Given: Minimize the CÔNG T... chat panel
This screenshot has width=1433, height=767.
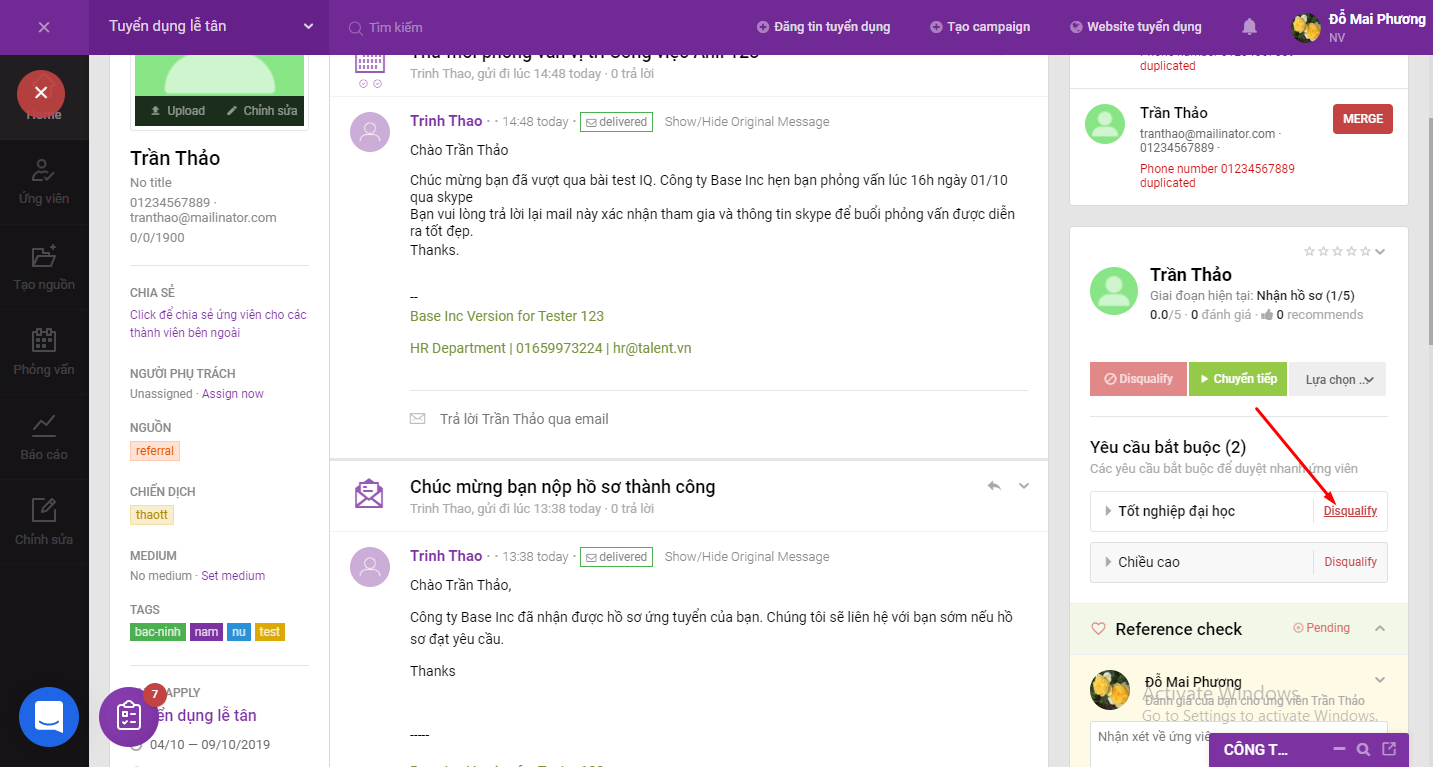Looking at the screenshot, I should click(x=1340, y=749).
